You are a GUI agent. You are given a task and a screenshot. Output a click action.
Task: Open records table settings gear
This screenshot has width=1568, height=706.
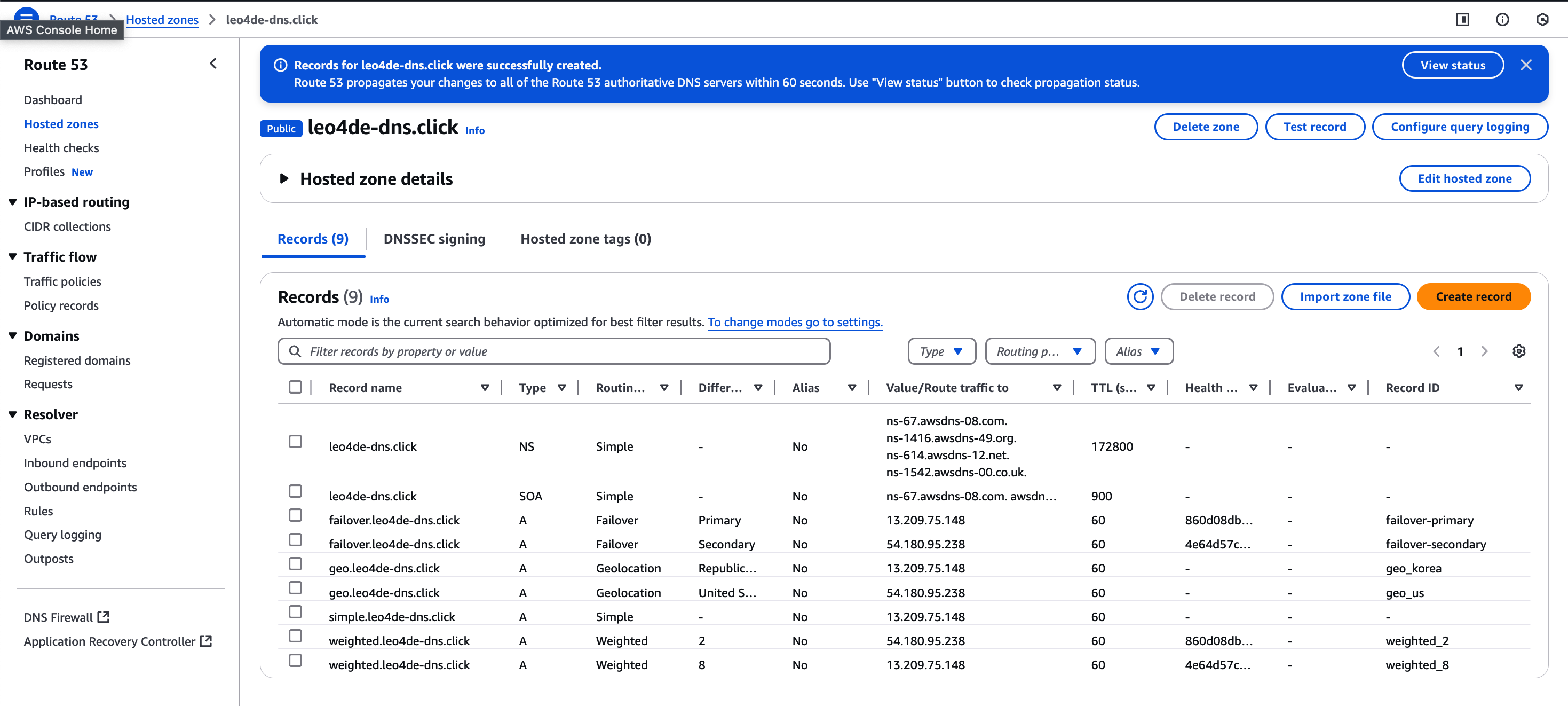(1519, 351)
